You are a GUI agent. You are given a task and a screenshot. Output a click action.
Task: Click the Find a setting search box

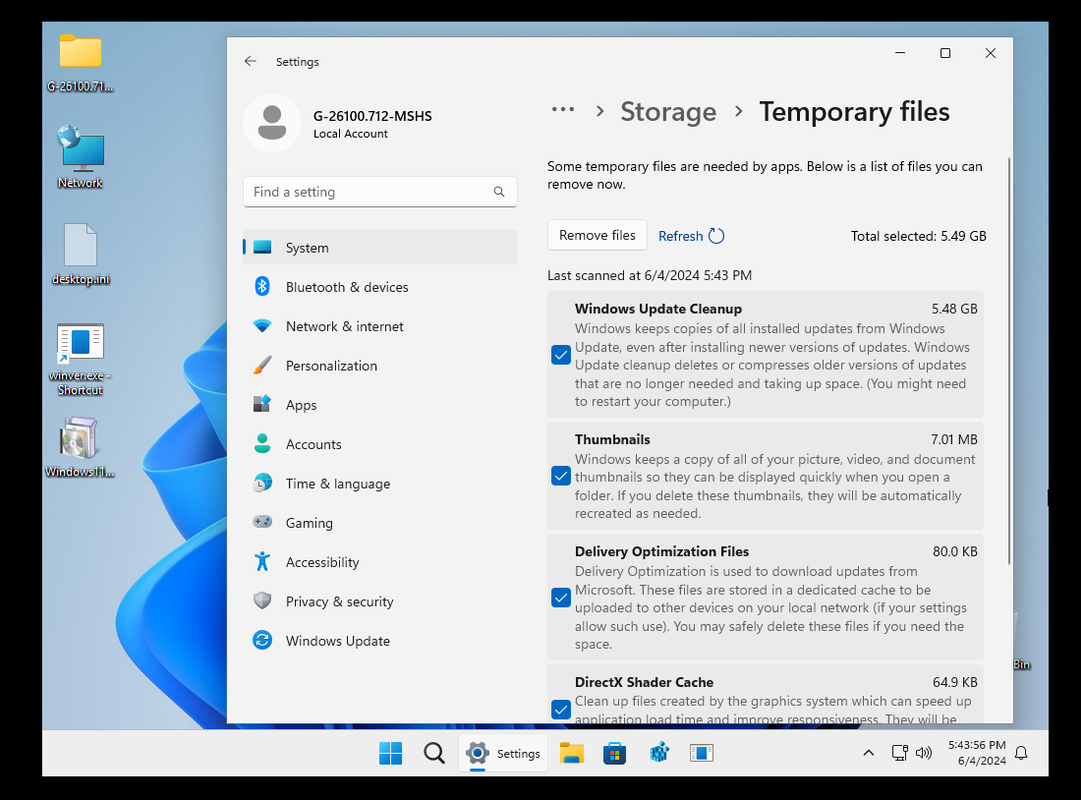[x=380, y=192]
